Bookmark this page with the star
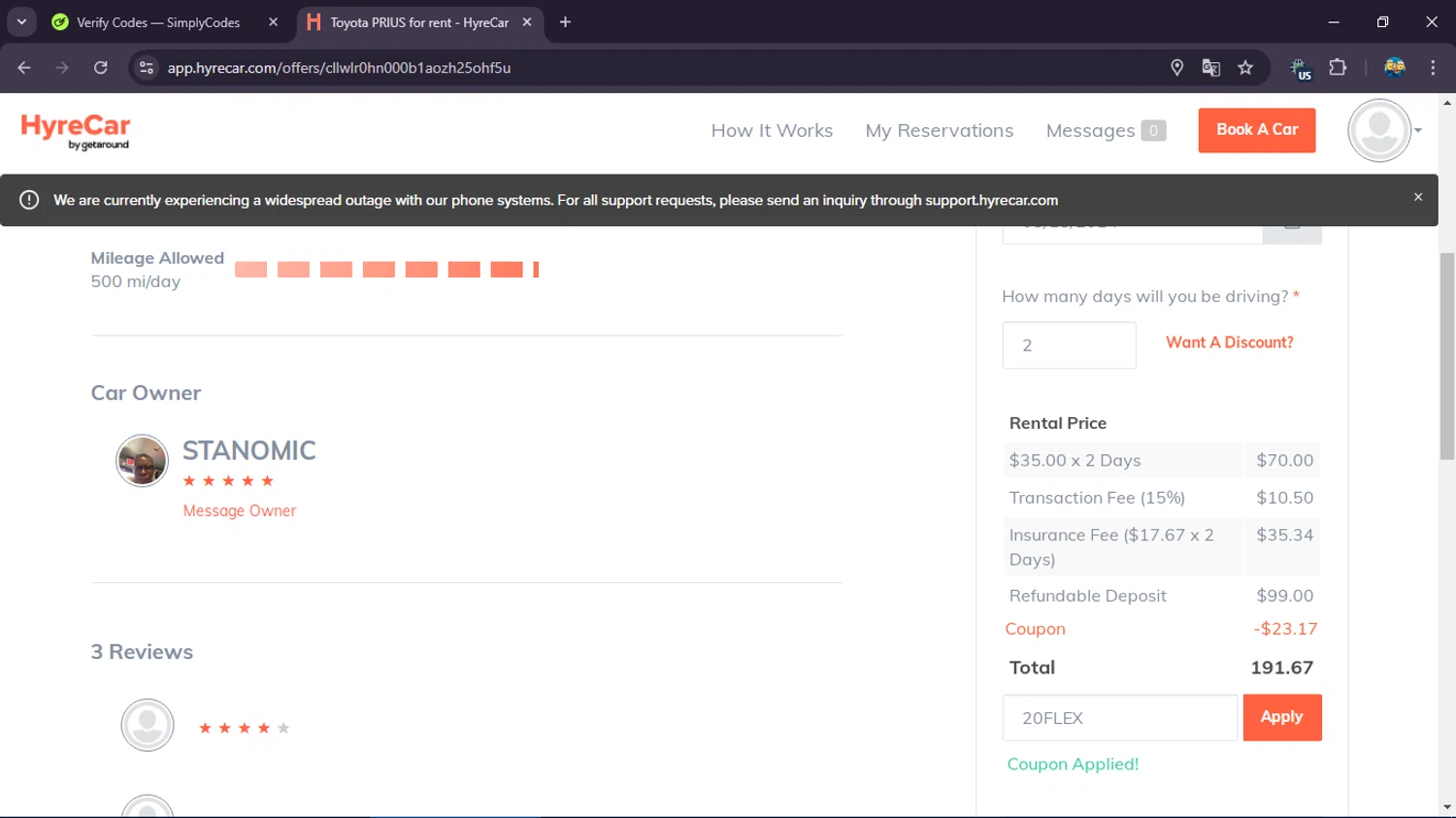The image size is (1456, 818). [x=1245, y=68]
